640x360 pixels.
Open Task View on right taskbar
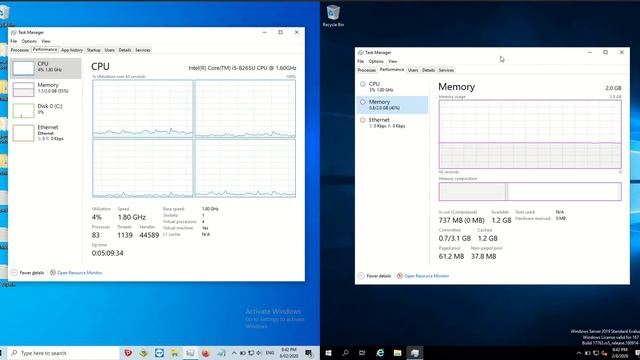pyautogui.click(x=362, y=353)
